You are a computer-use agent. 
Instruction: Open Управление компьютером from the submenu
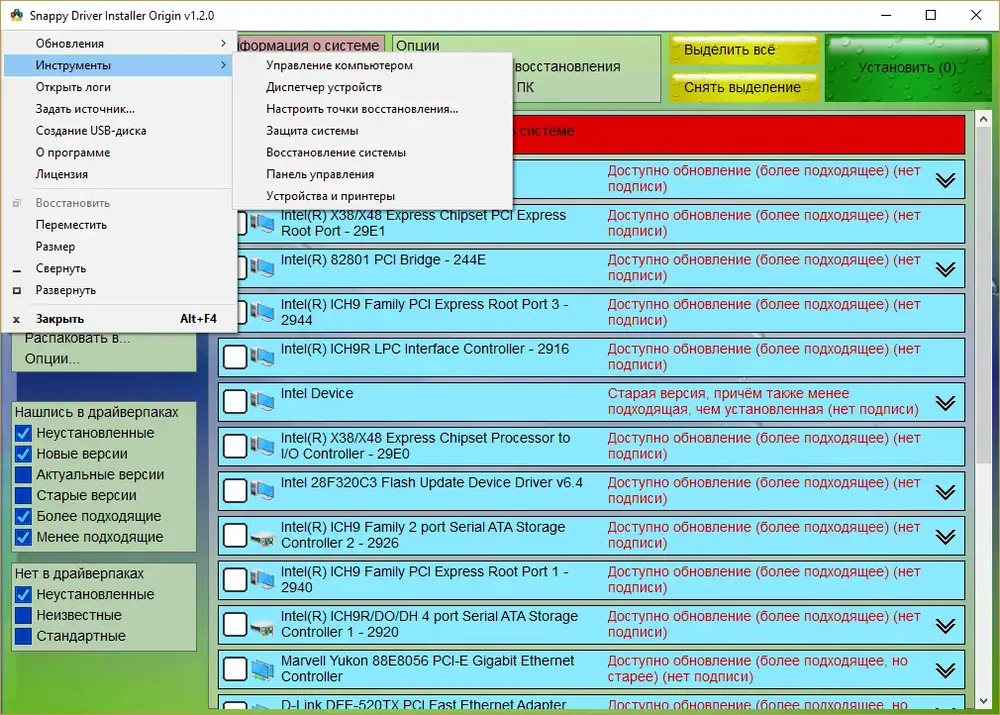(x=372, y=65)
